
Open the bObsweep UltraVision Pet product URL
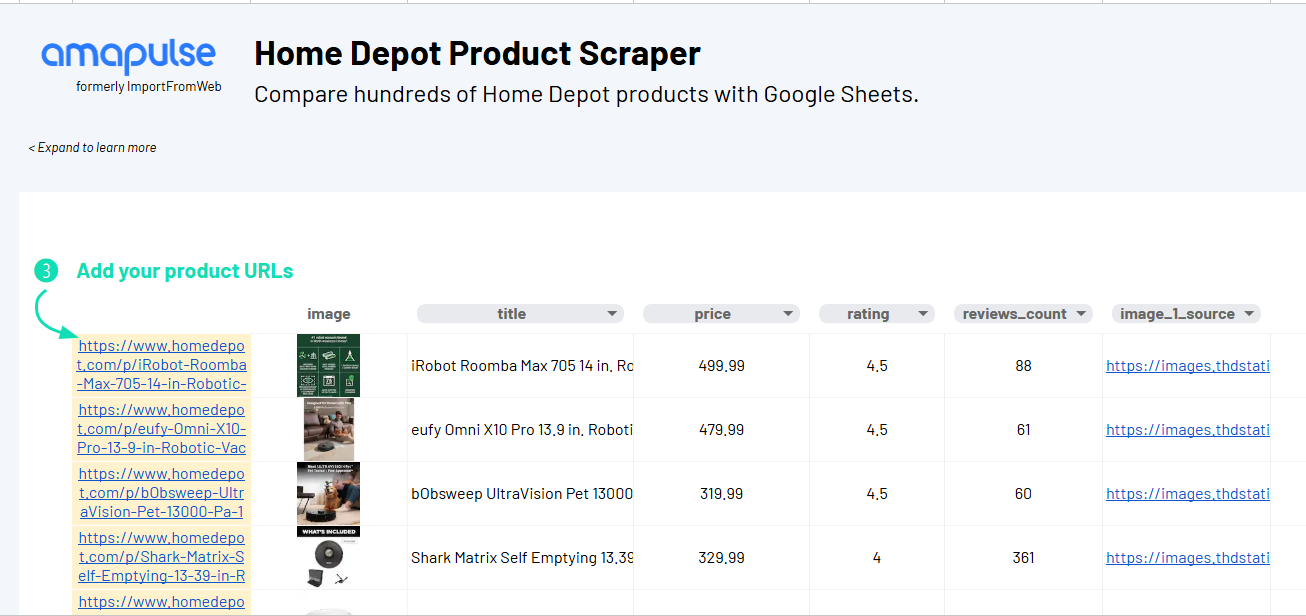click(162, 493)
